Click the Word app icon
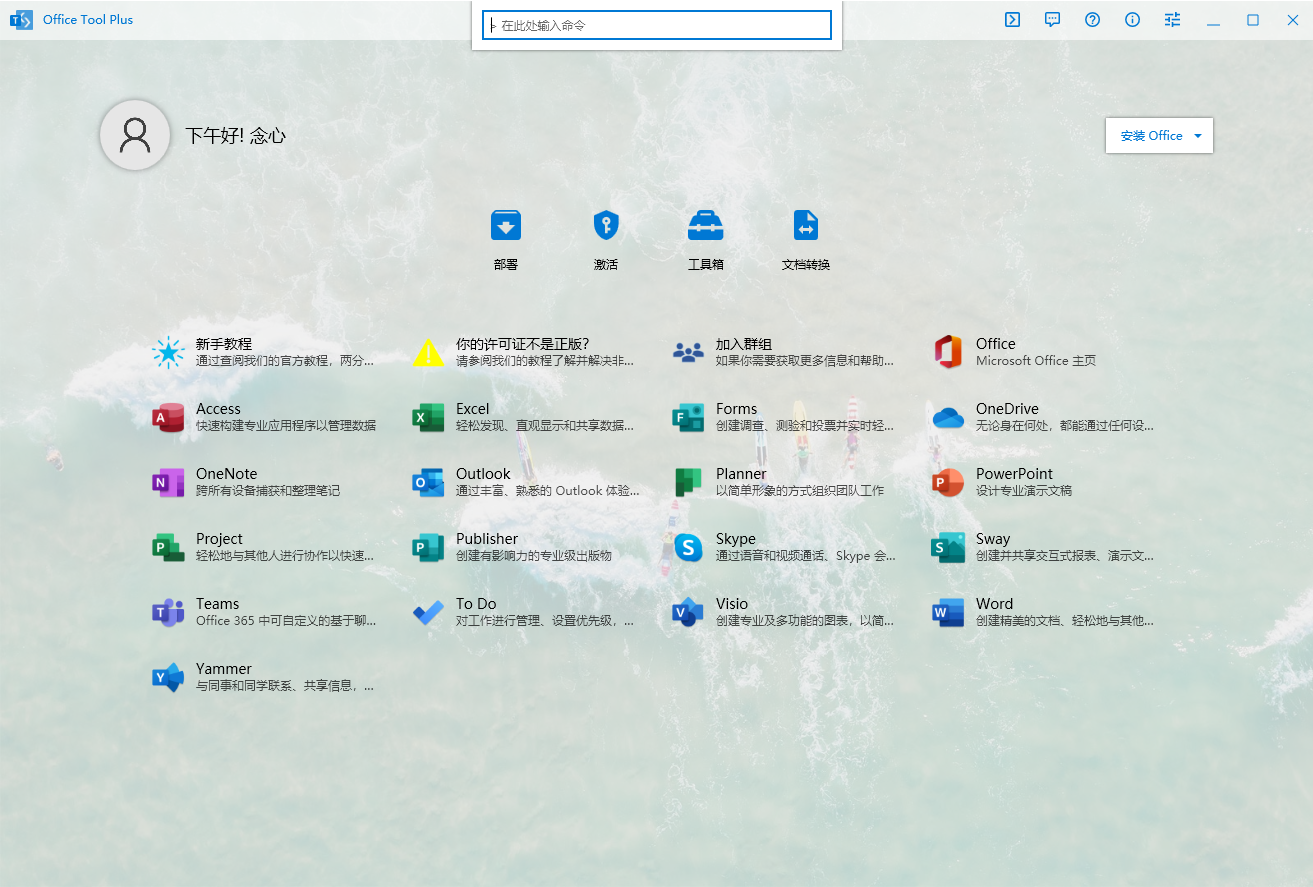 pos(947,612)
